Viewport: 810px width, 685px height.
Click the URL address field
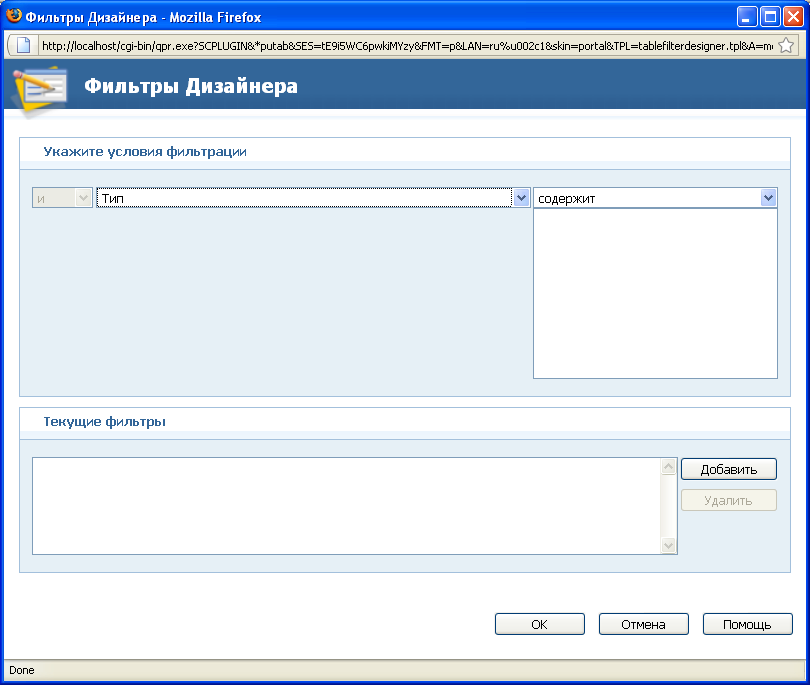[x=407, y=45]
